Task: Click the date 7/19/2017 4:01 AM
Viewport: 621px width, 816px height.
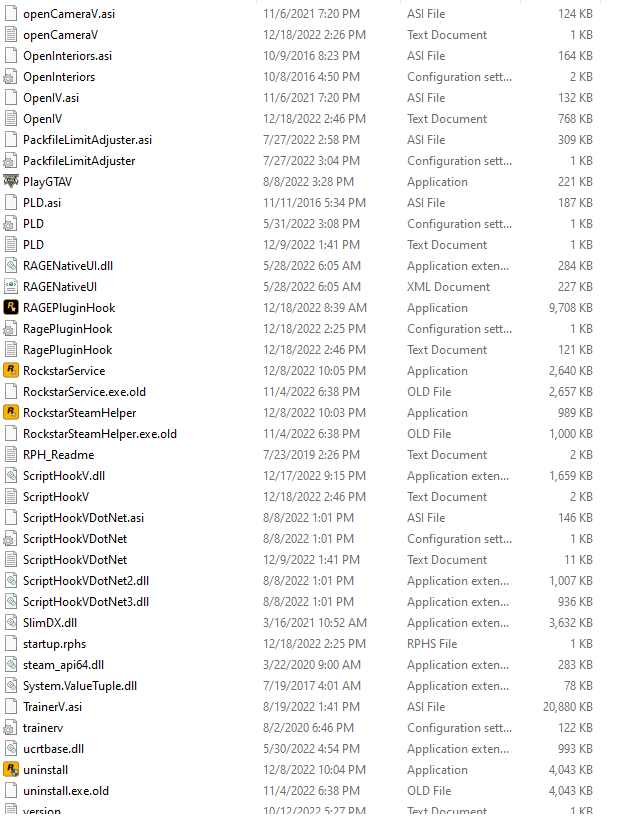Action: (312, 686)
